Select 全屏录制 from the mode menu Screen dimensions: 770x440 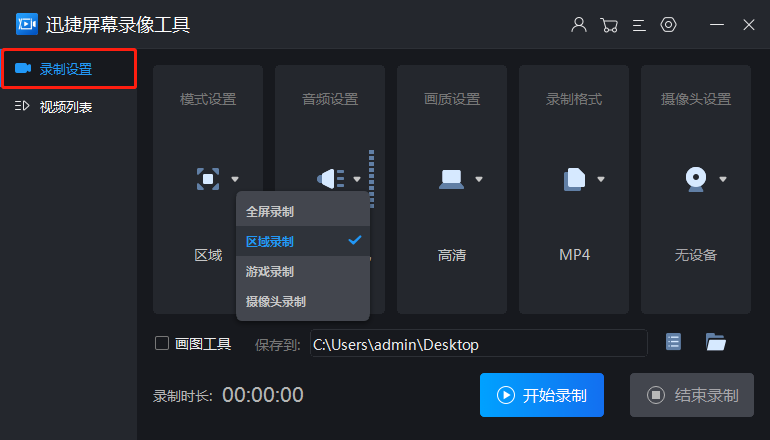(303, 212)
